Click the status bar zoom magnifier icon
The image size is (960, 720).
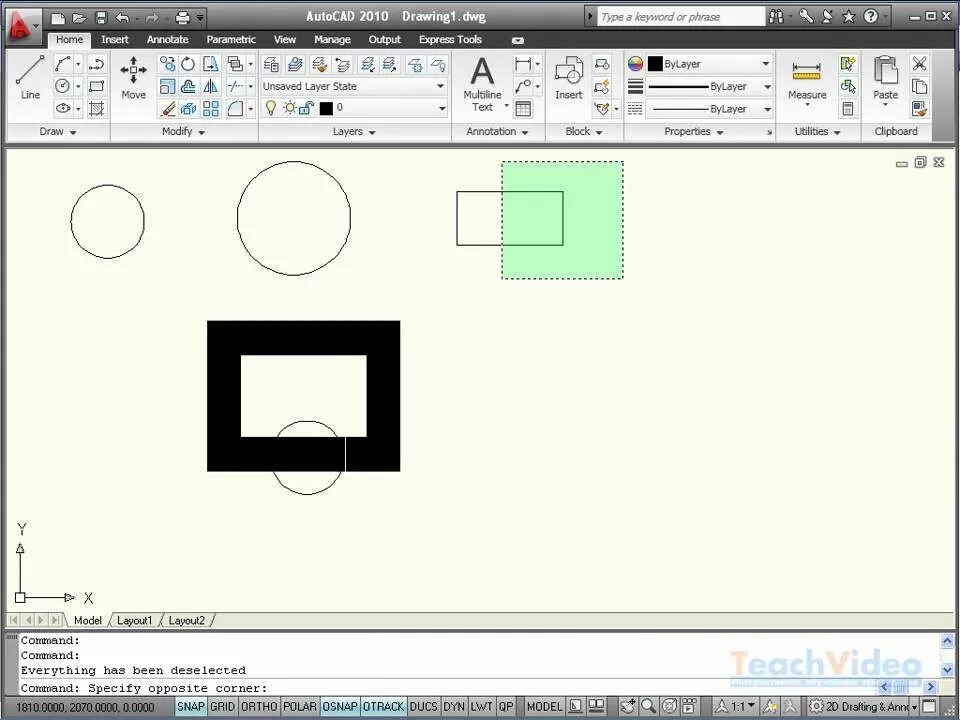point(648,706)
